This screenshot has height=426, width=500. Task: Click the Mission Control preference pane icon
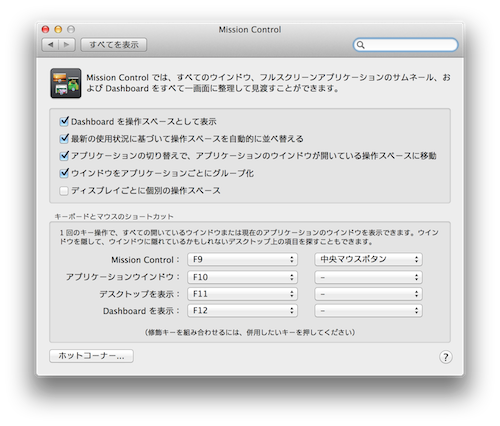coord(66,83)
